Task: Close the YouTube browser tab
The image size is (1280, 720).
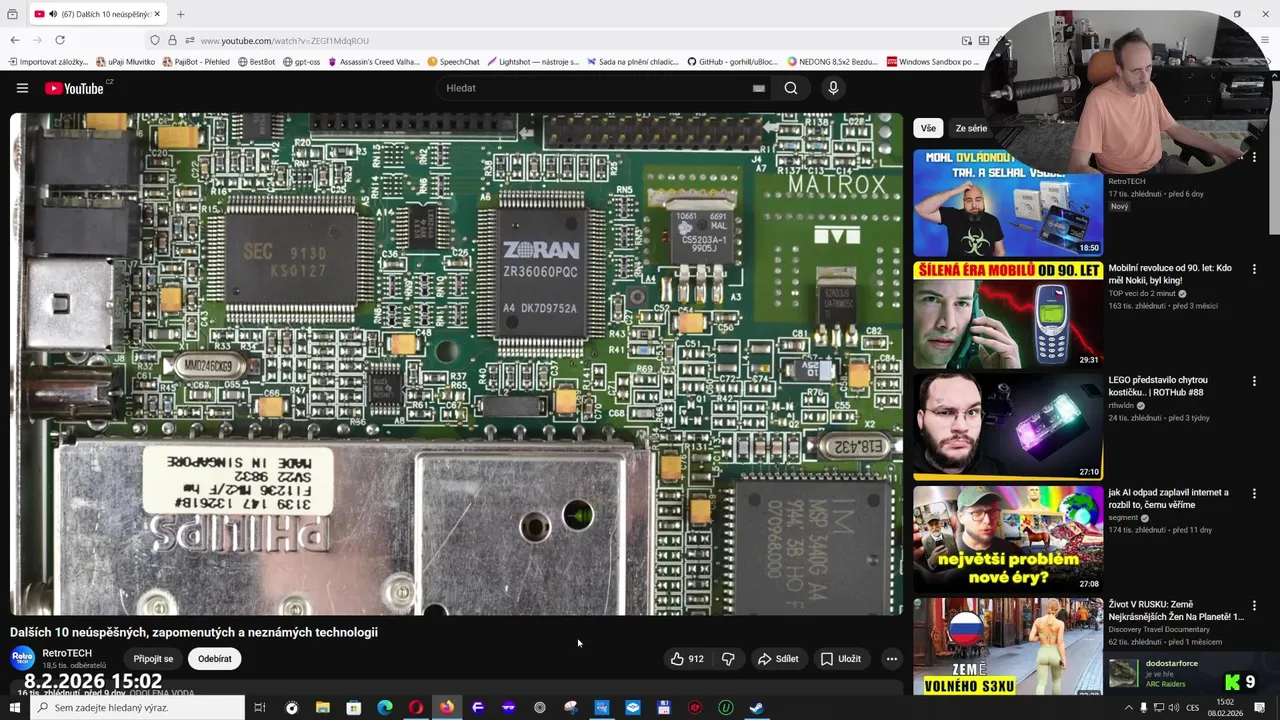Action: pos(157,14)
